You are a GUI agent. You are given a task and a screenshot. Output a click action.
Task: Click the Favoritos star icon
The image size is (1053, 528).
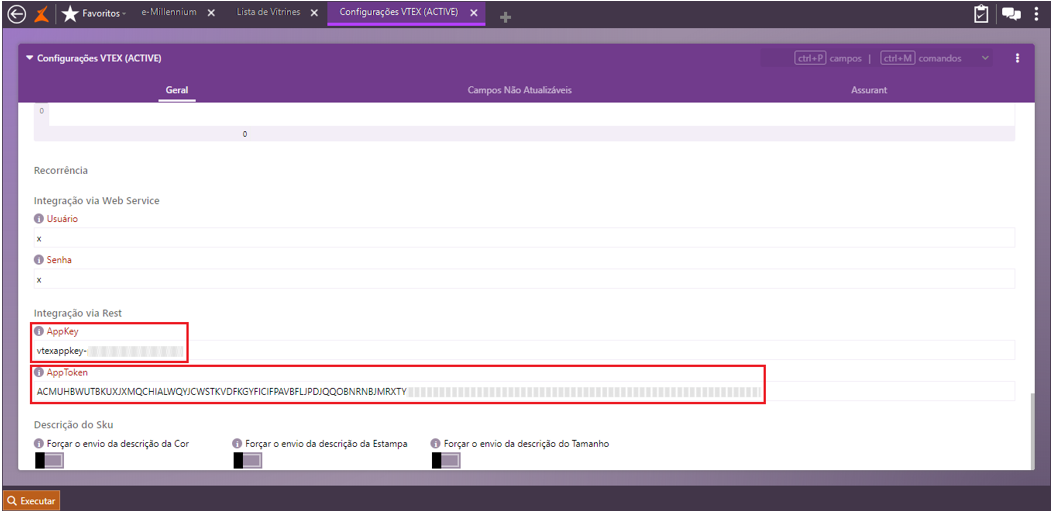pos(69,13)
